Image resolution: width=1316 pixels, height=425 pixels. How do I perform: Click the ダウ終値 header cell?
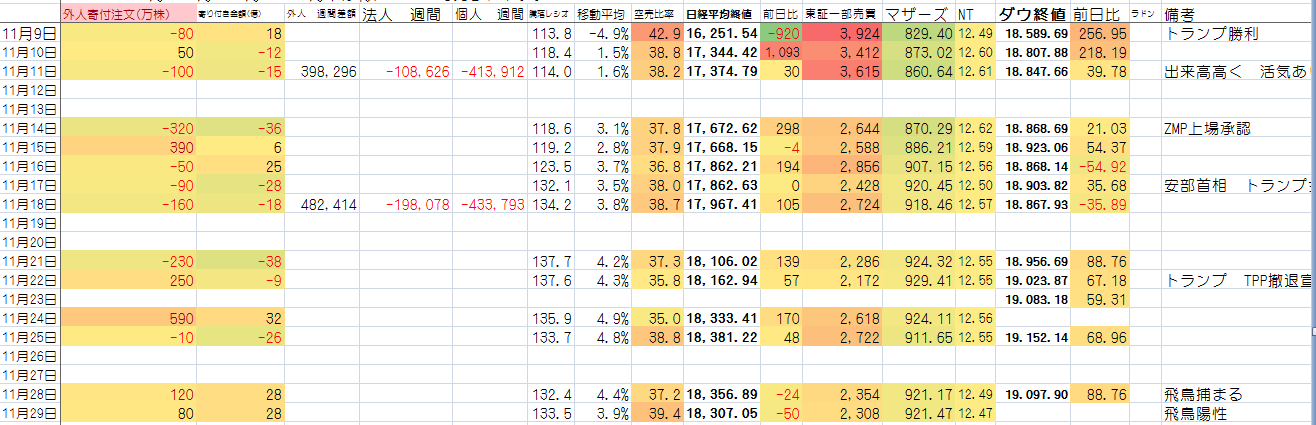[x=1033, y=15]
